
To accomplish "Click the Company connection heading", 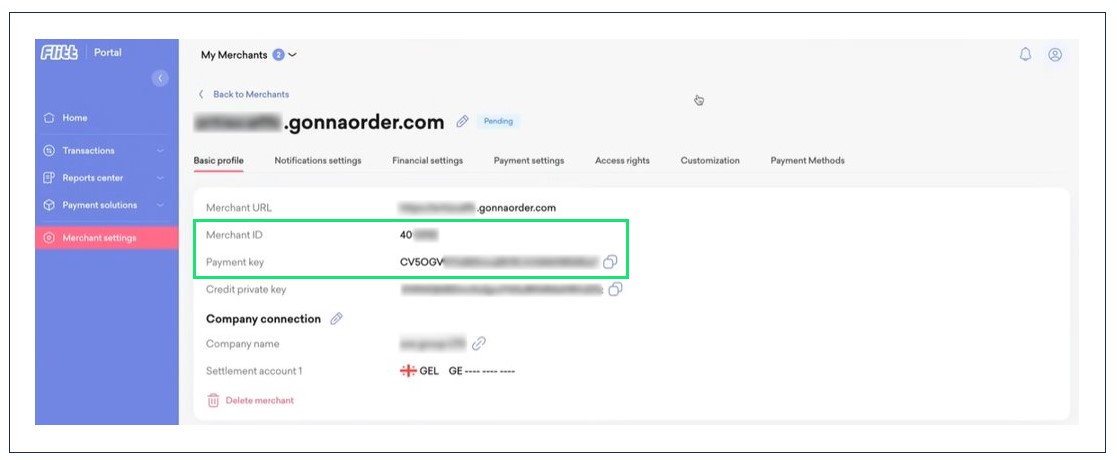I will tap(264, 319).
